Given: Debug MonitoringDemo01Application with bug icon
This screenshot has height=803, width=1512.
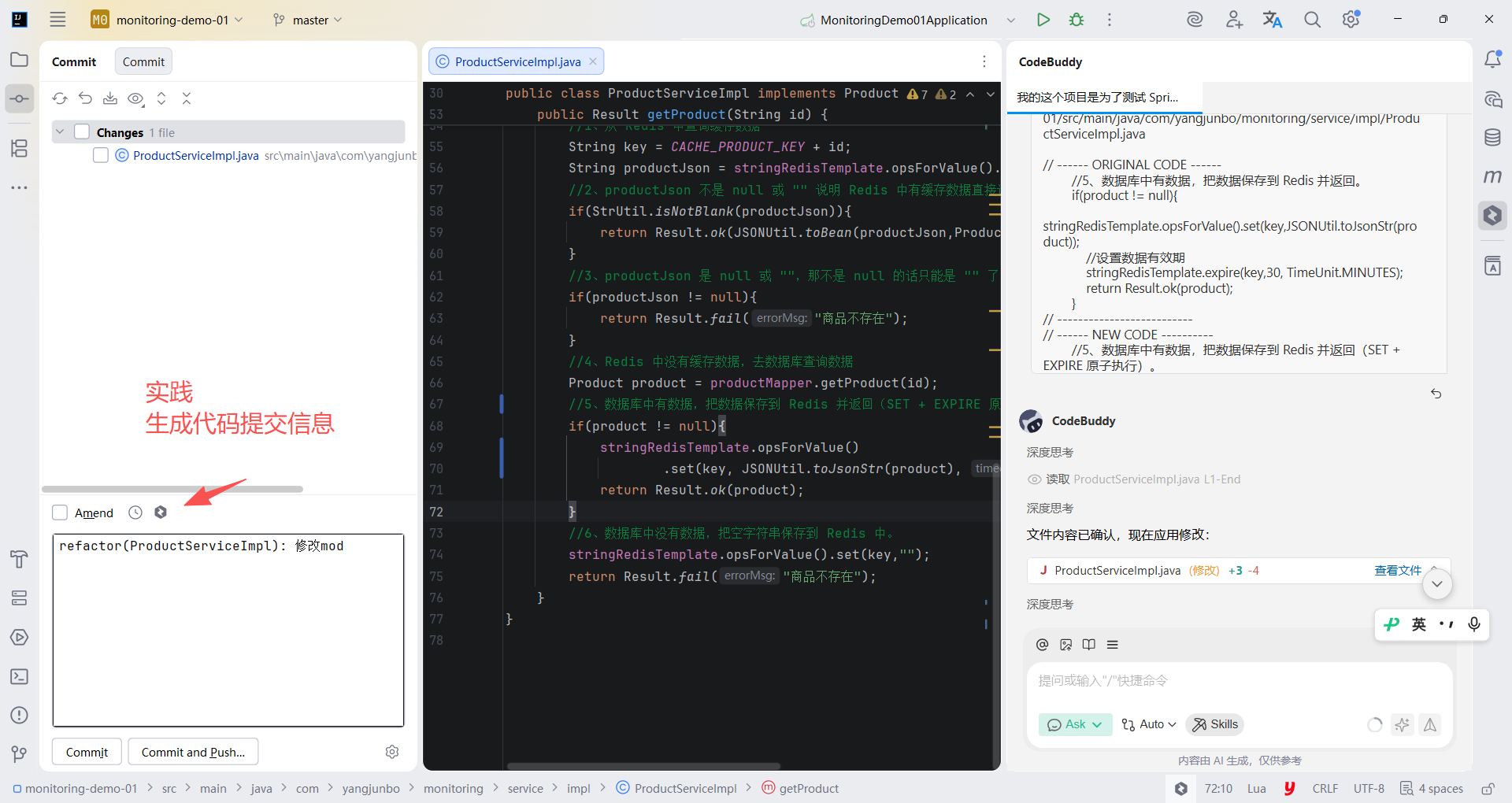Looking at the screenshot, I should tap(1077, 20).
